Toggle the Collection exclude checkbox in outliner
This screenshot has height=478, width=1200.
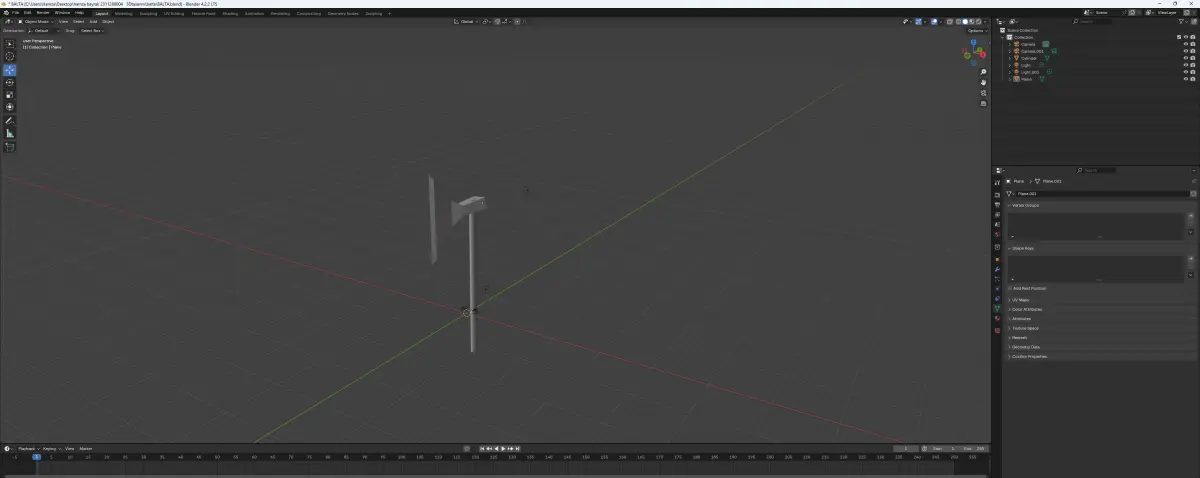1179,37
